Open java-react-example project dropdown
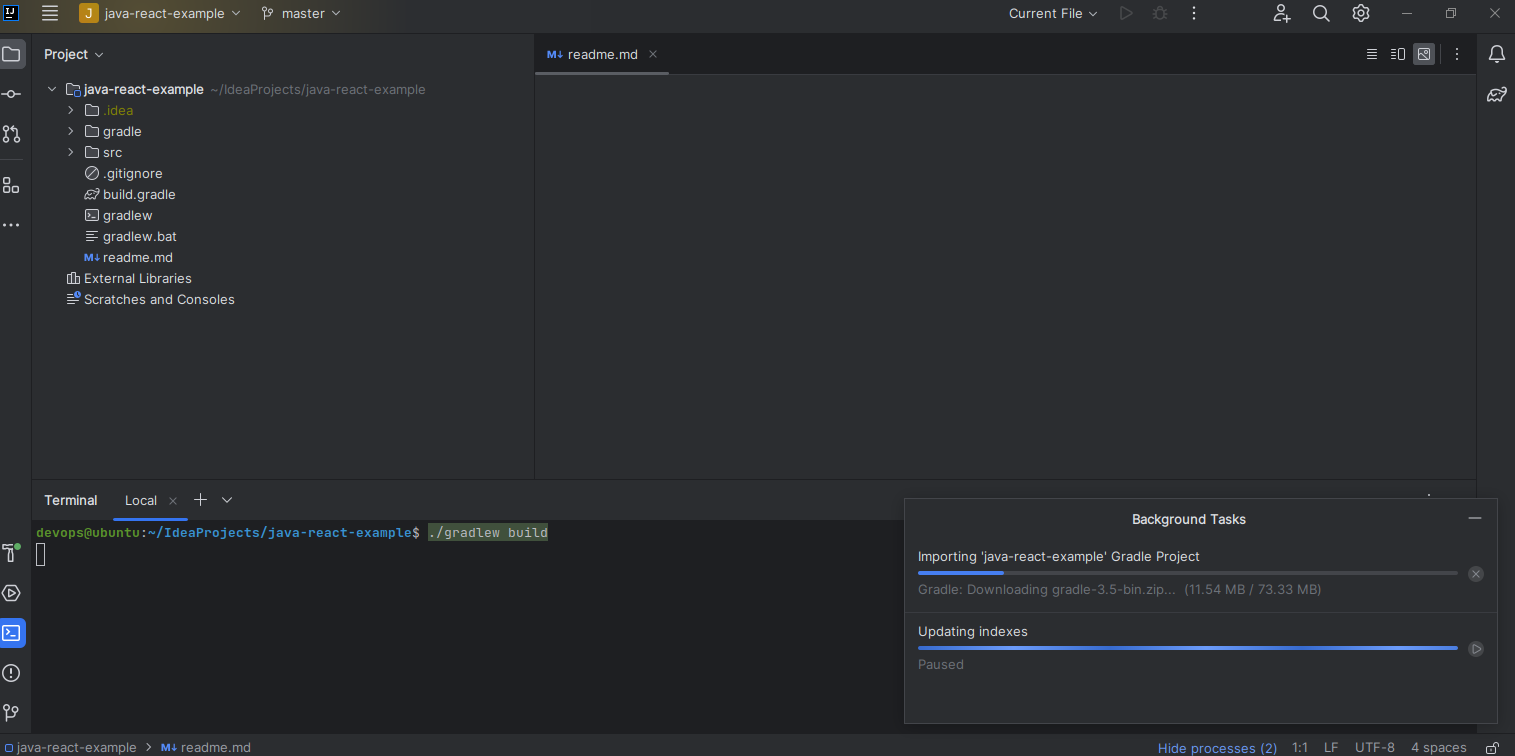The height and width of the screenshot is (756, 1515). click(160, 13)
